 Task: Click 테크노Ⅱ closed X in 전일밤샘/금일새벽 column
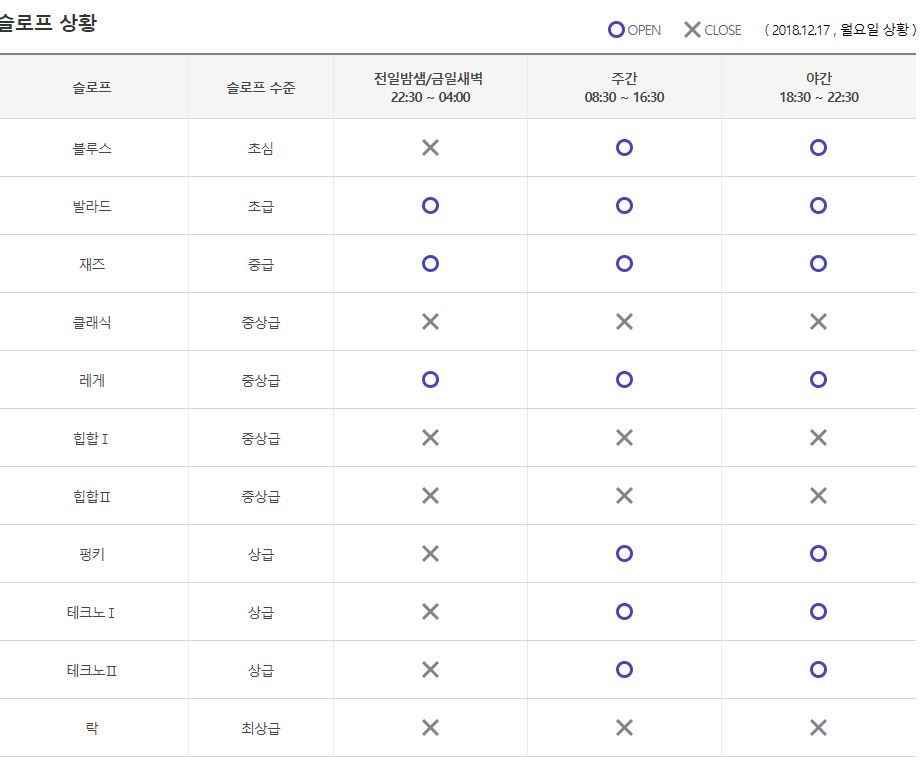[430, 670]
